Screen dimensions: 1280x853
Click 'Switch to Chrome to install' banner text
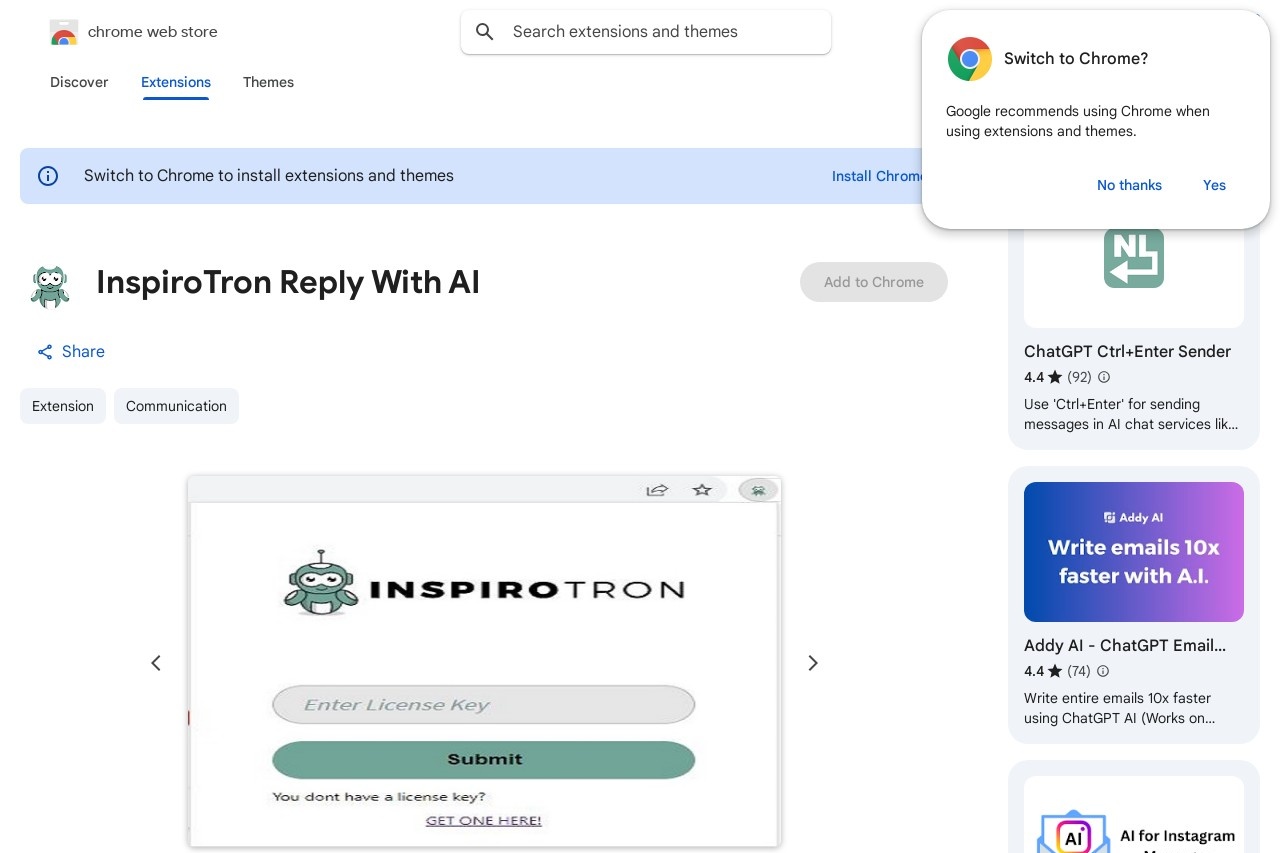[x=269, y=176]
